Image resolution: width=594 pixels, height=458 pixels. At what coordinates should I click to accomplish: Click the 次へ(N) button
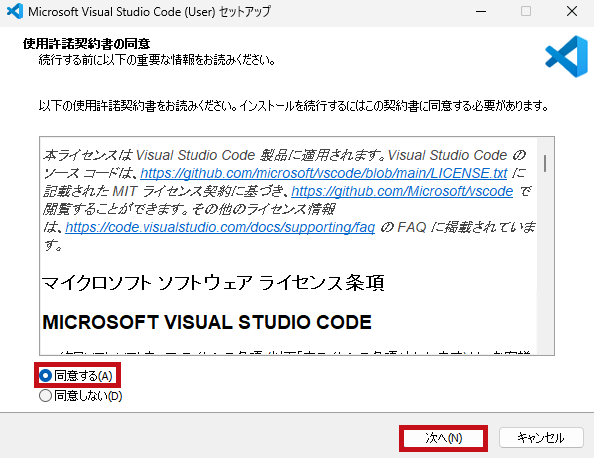coord(443,438)
